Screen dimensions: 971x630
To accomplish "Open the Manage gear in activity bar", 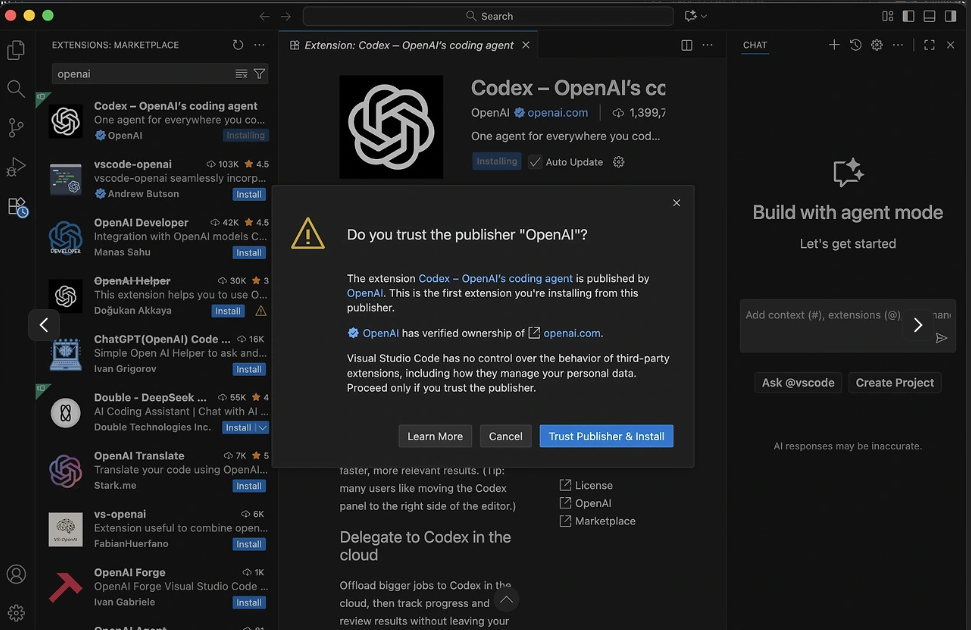I will 16,613.
